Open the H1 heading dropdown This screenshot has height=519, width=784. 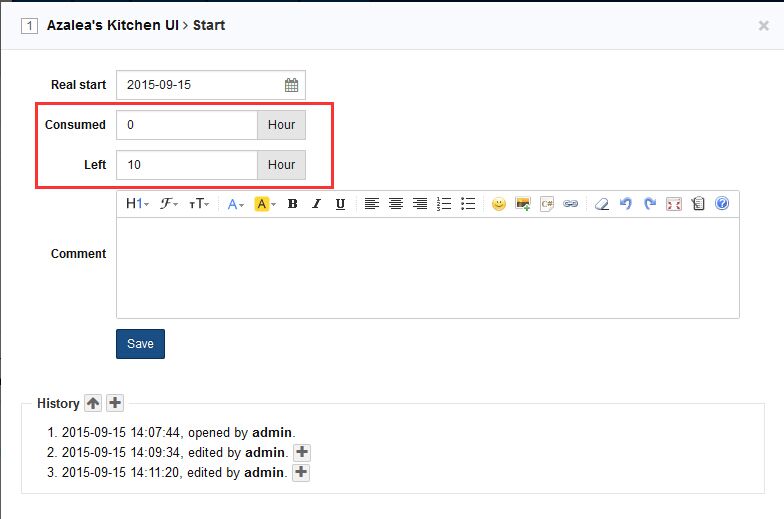click(x=137, y=204)
